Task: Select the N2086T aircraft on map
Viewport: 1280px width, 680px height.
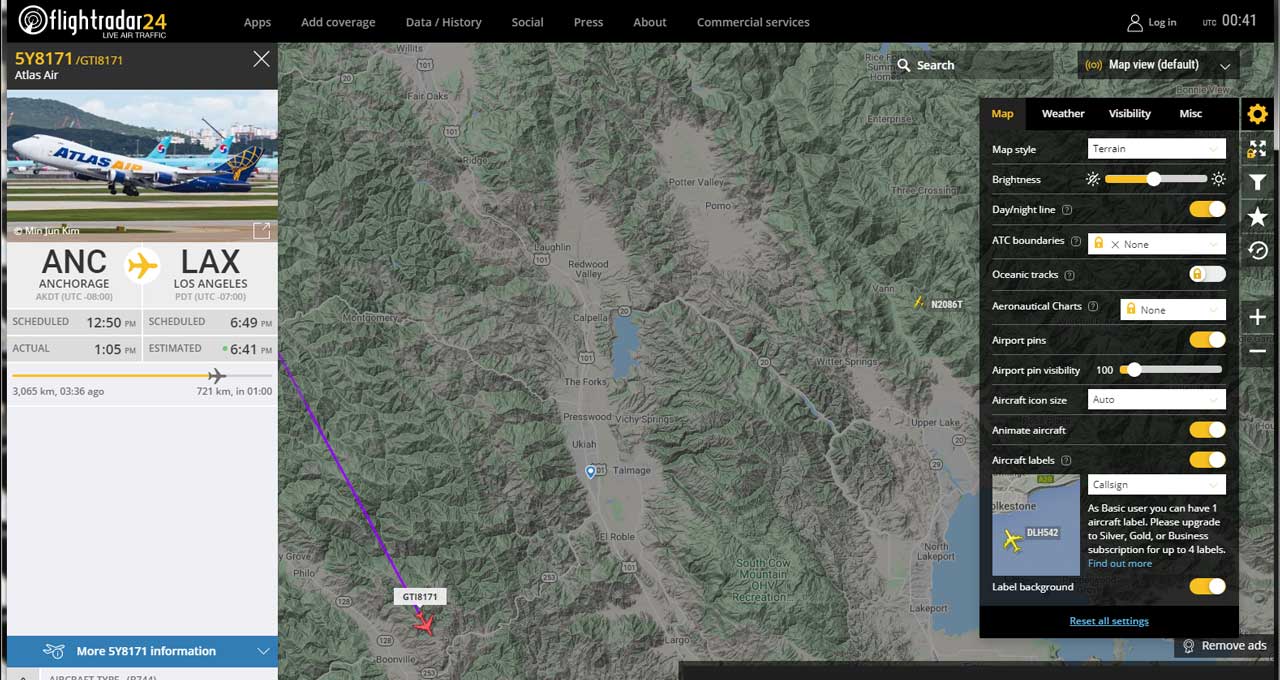Action: click(918, 302)
